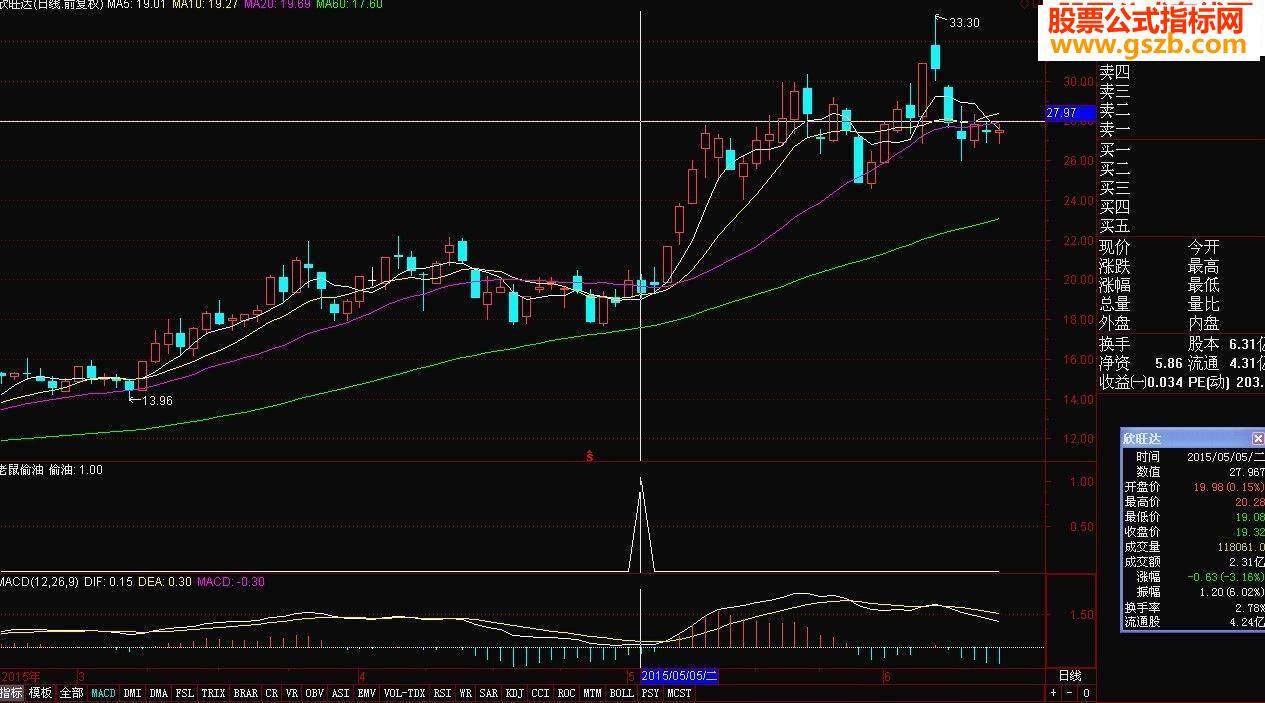
Task: Click the minus zoom button
Action: click(x=1070, y=693)
